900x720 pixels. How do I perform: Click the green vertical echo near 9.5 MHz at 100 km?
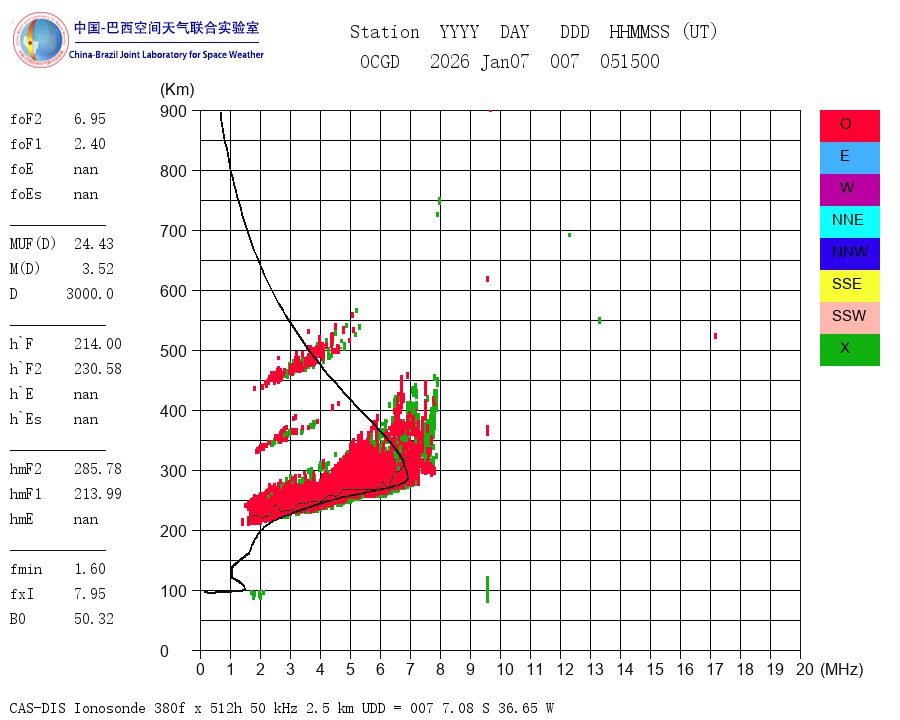click(487, 590)
